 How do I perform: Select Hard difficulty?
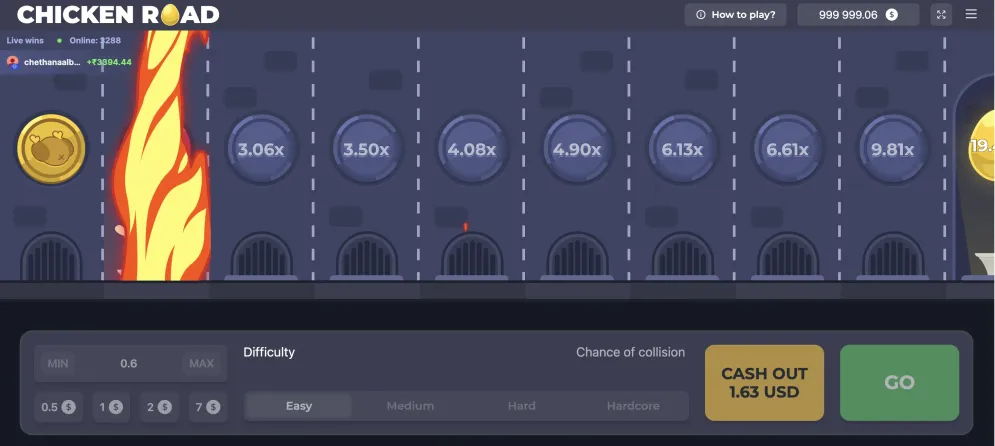[522, 406]
